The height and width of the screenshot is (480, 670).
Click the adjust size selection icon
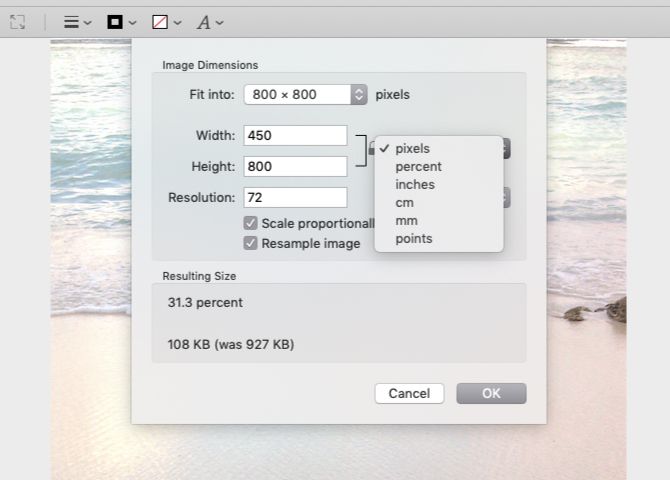point(18,22)
